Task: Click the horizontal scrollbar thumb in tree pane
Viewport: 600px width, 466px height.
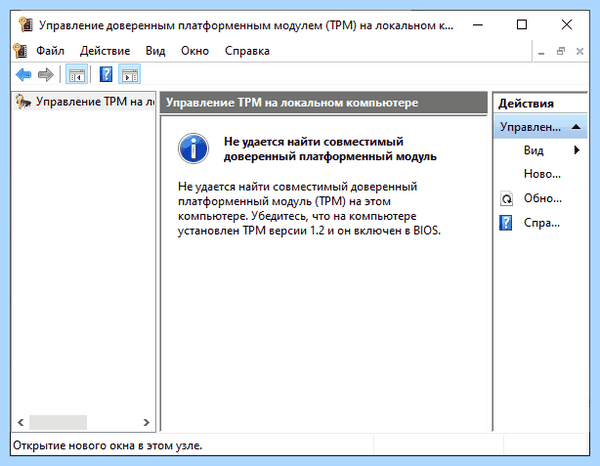Action: (x=58, y=422)
